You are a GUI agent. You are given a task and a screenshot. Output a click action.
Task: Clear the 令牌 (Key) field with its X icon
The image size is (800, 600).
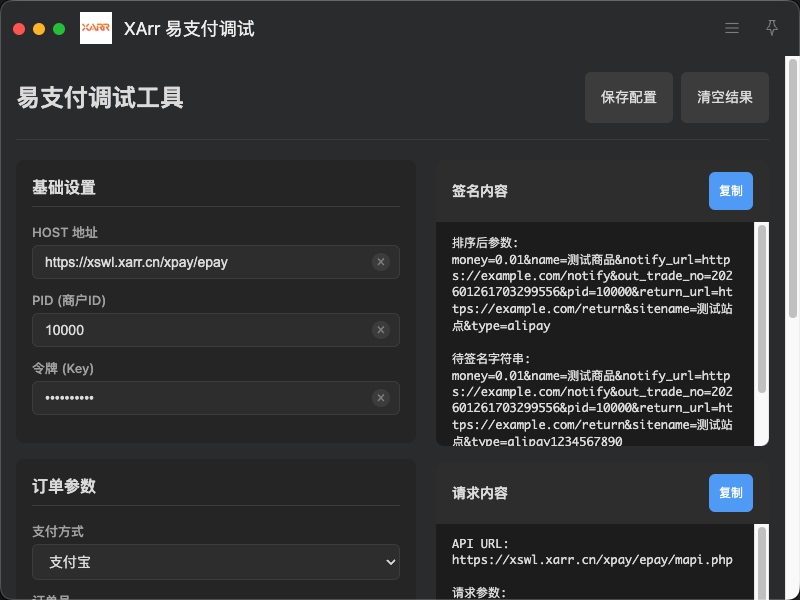click(x=380, y=398)
